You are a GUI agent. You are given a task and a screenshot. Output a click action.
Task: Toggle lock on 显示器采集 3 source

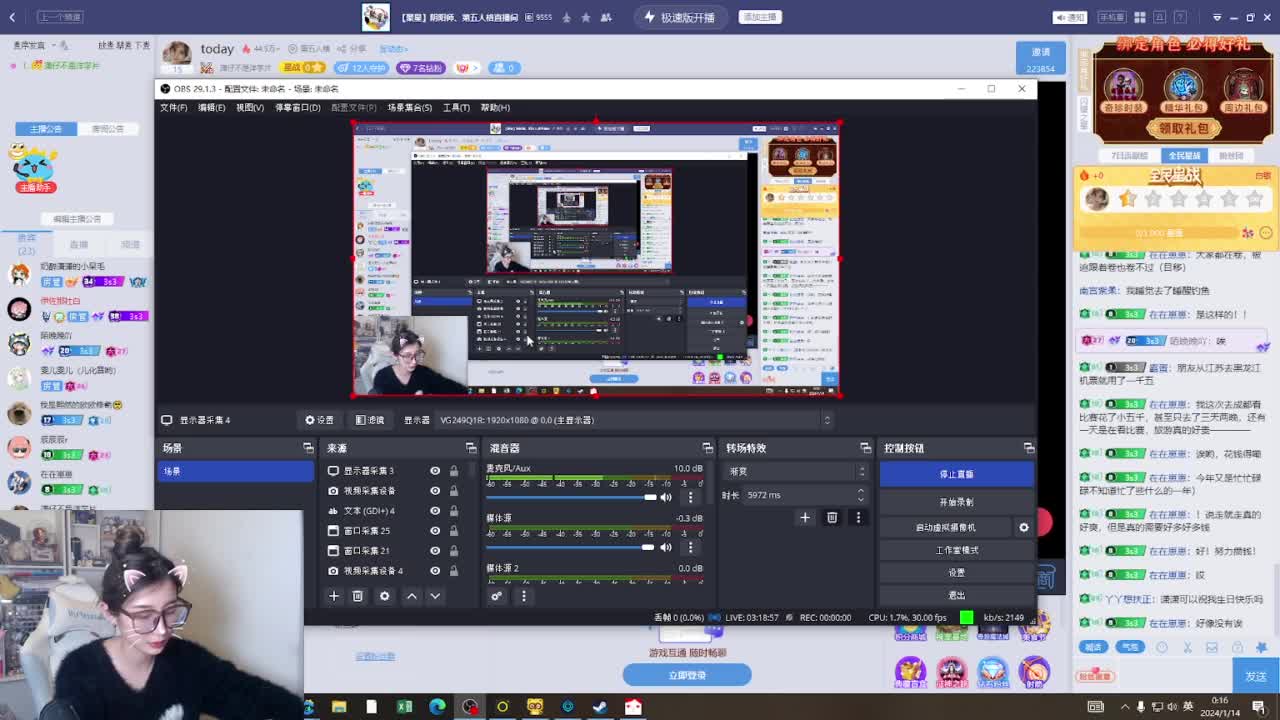pyautogui.click(x=453, y=471)
